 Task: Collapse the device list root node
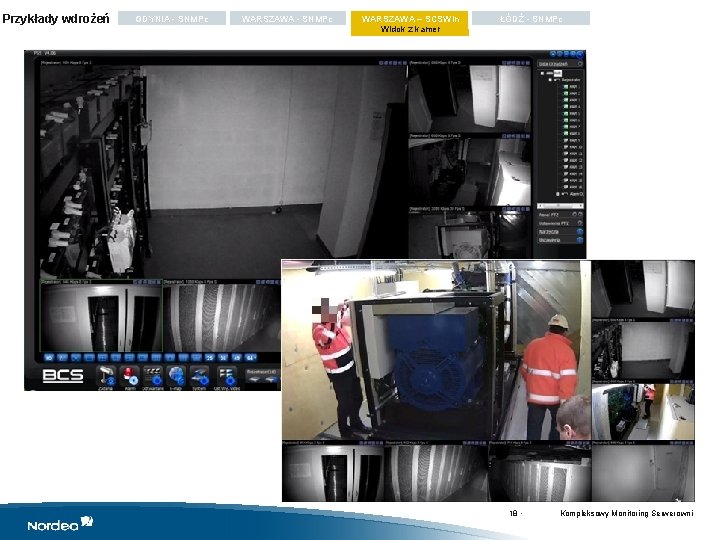click(x=542, y=73)
